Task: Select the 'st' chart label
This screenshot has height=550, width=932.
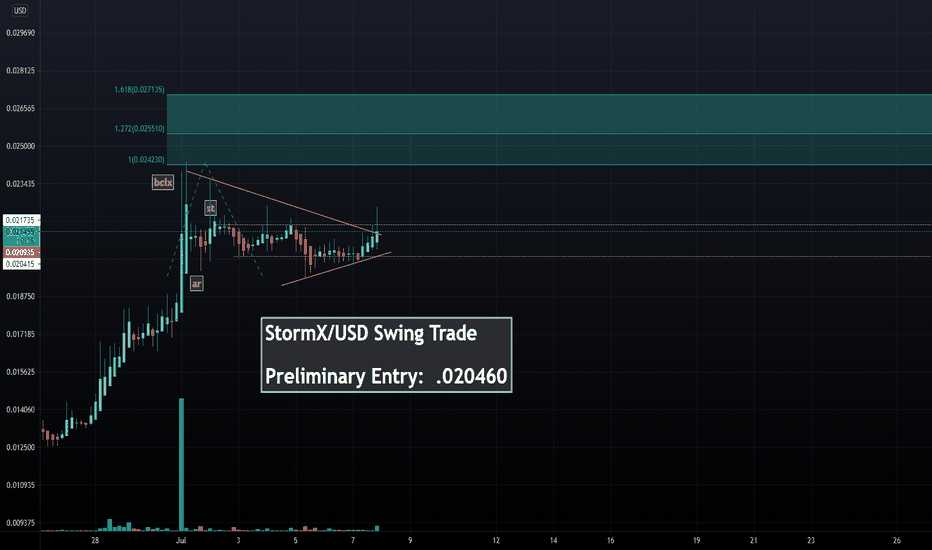Action: coord(210,208)
